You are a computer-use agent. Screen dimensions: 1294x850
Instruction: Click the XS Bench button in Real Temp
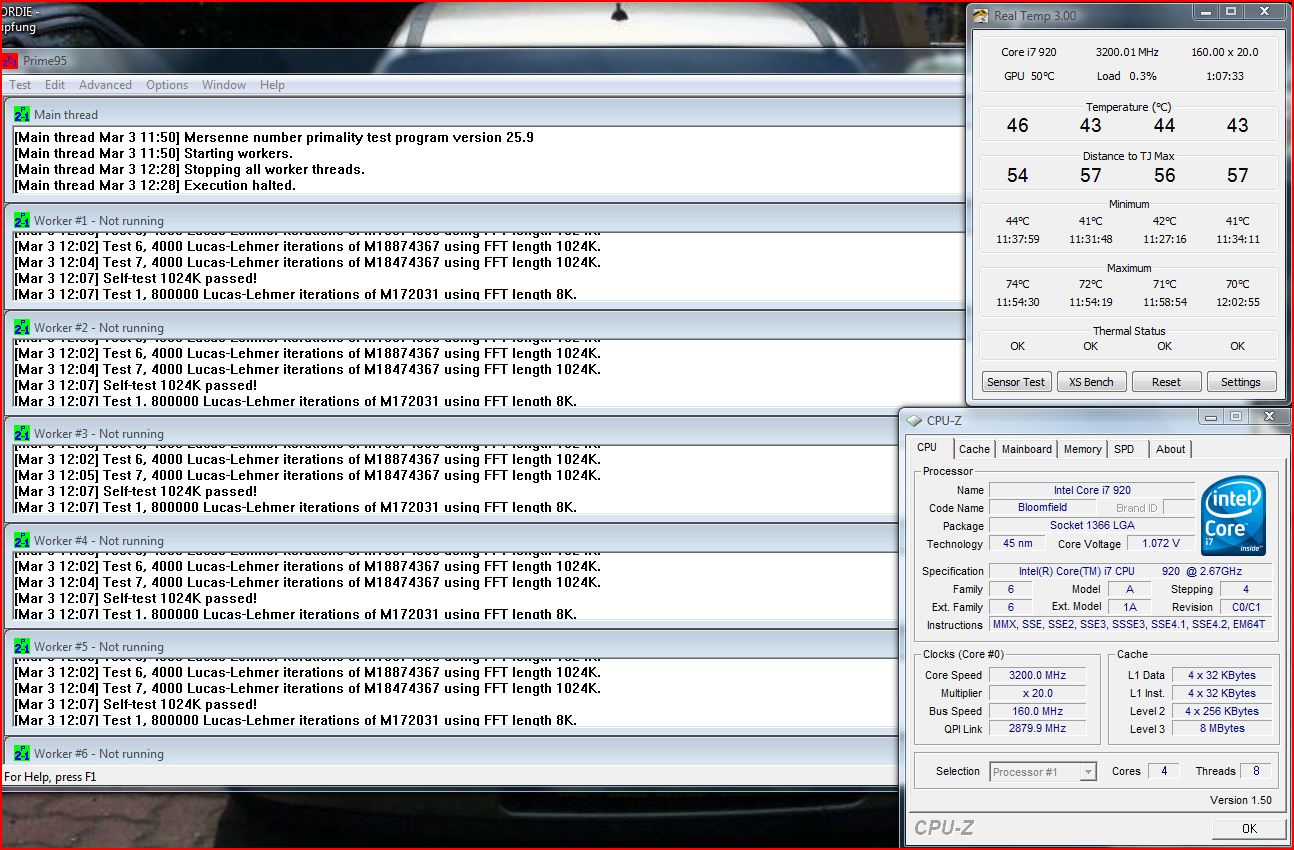[x=1091, y=382]
